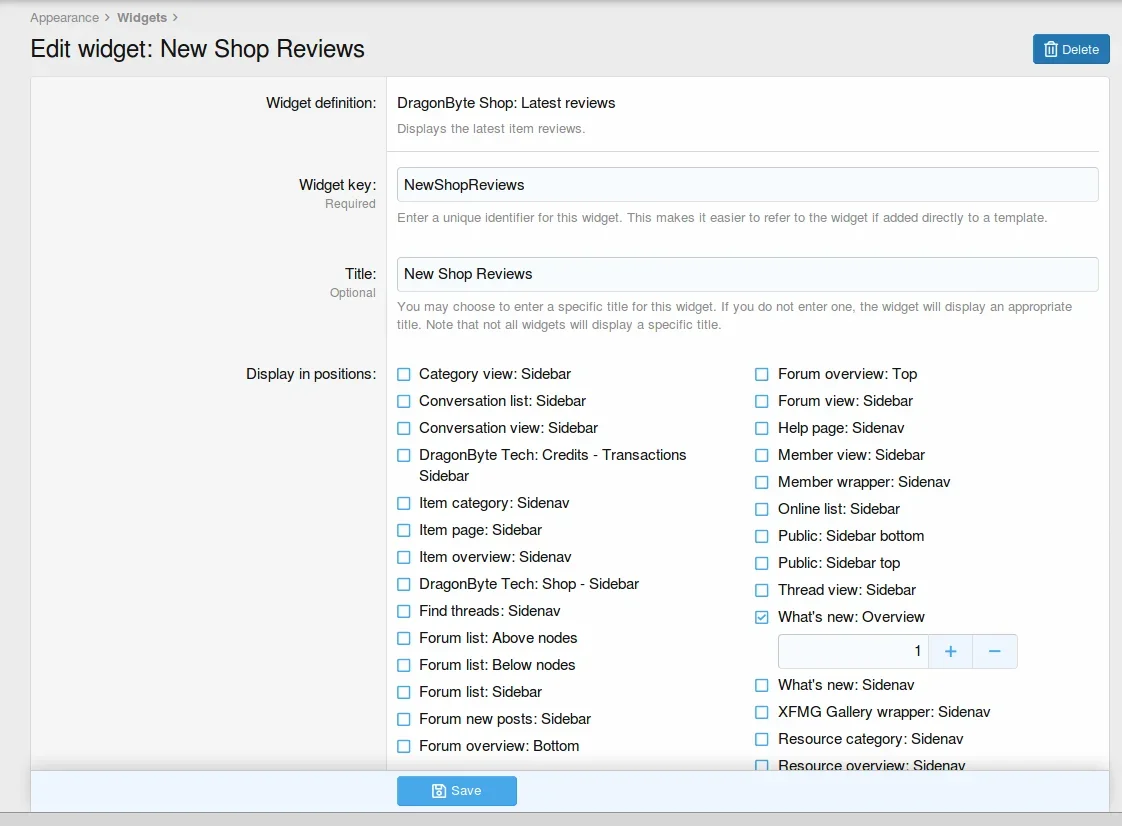Screen dimensions: 1122x826
Task: Enable Online list: Sidebar checkbox
Action: [x=762, y=510]
